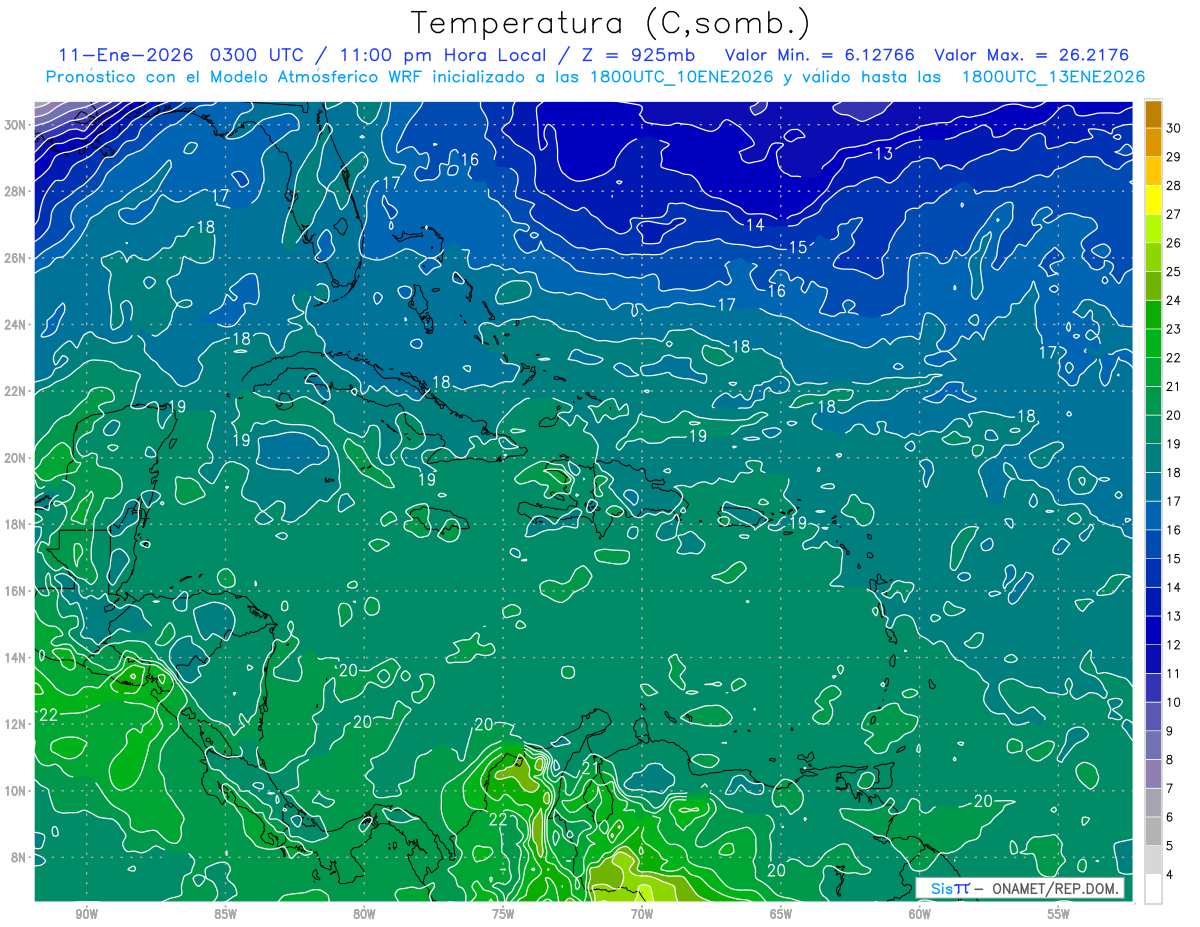Click the white swatch below 4 on color bar

(x=1153, y=889)
